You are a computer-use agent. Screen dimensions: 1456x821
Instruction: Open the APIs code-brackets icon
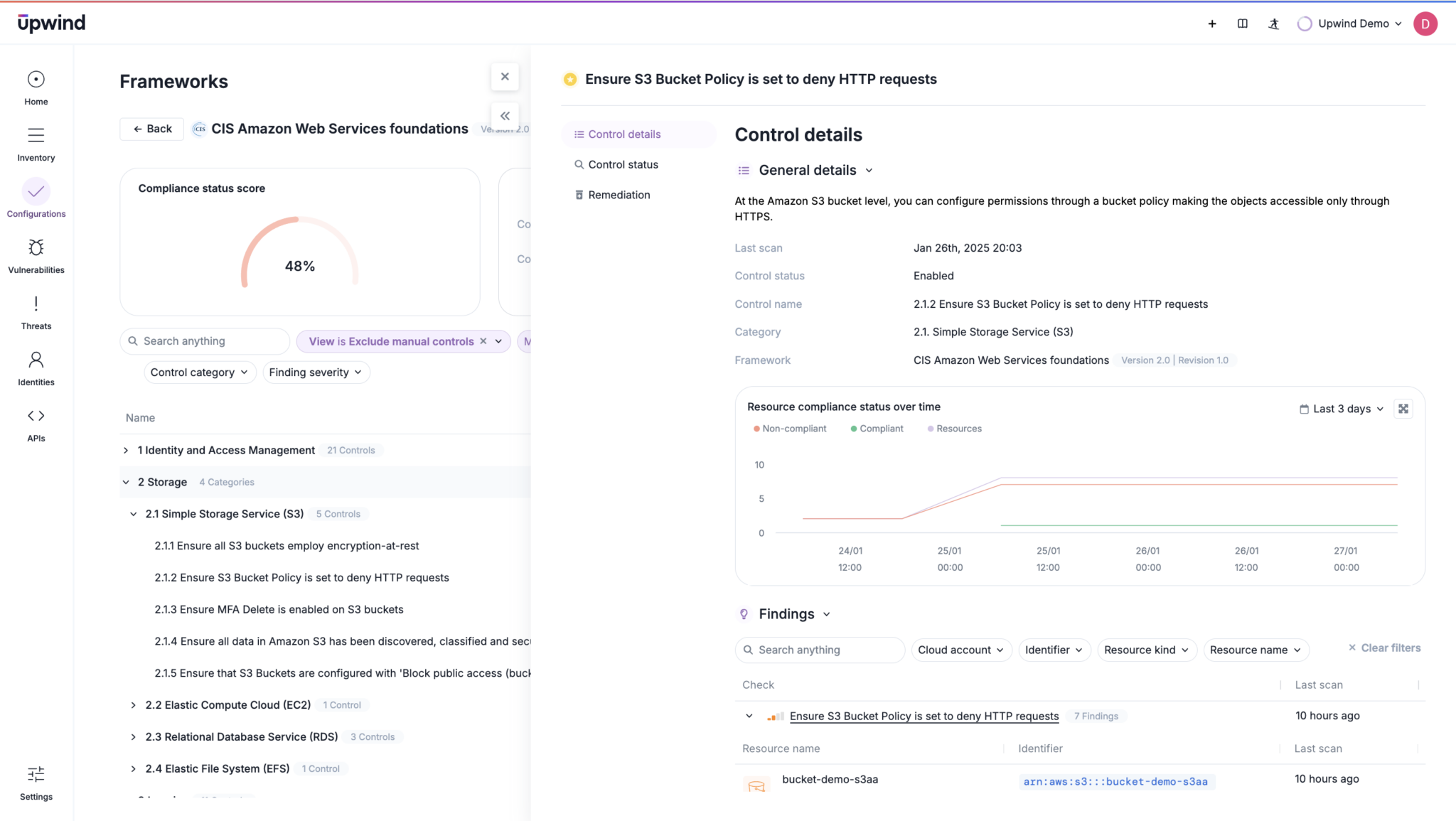pyautogui.click(x=36, y=416)
